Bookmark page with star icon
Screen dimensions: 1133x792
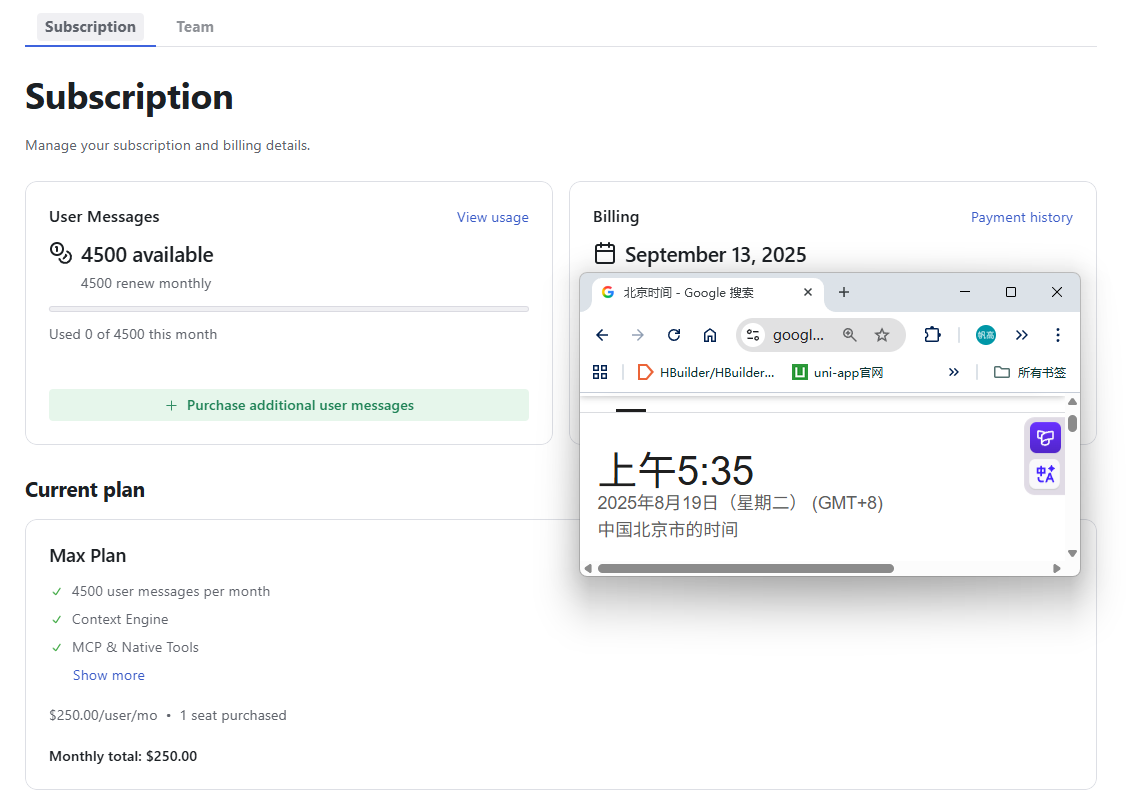(882, 335)
